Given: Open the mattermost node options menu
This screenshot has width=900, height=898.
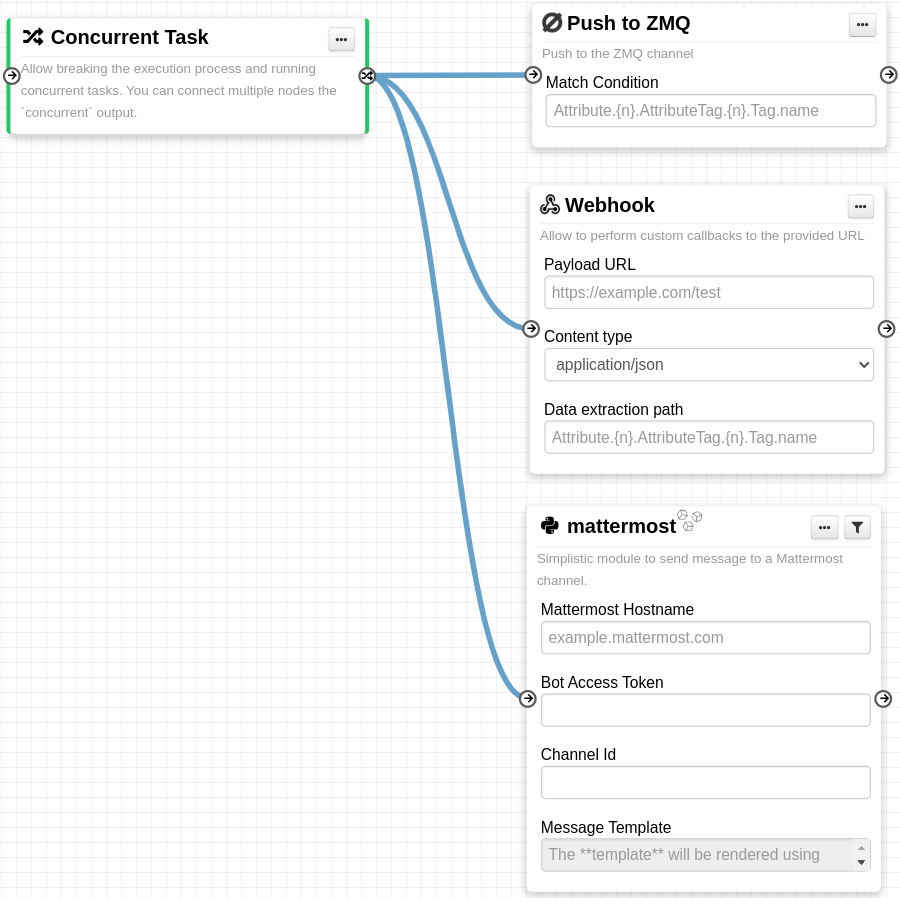Looking at the screenshot, I should point(824,527).
